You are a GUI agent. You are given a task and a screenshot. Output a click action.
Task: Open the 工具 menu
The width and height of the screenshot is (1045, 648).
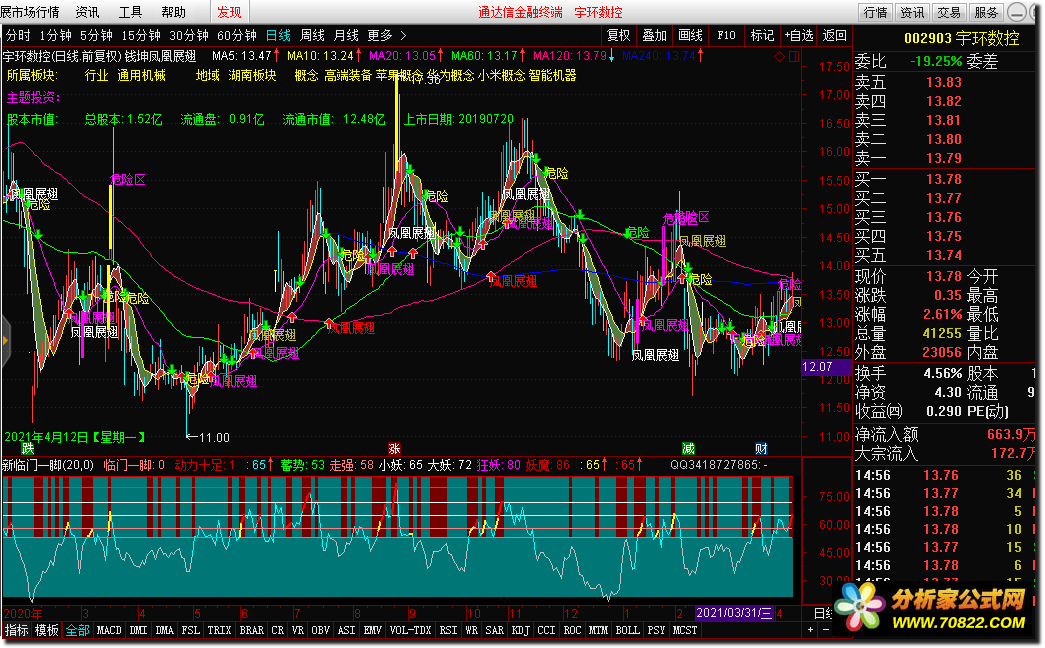130,12
